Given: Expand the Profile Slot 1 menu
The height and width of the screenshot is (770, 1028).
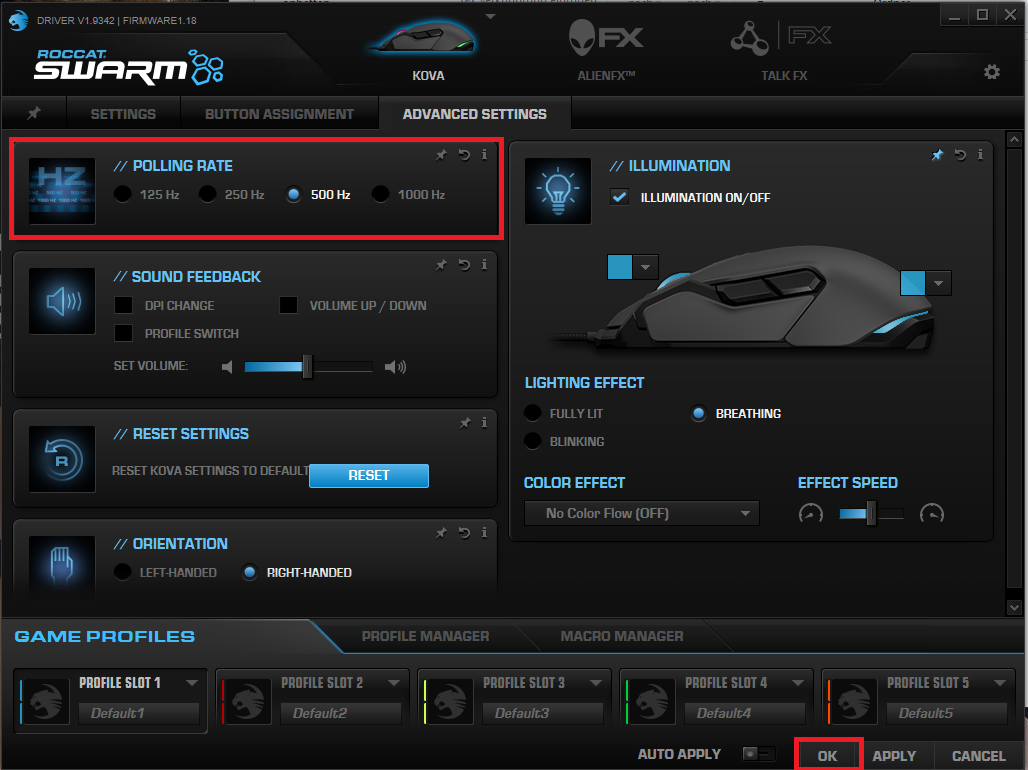Looking at the screenshot, I should tap(192, 683).
